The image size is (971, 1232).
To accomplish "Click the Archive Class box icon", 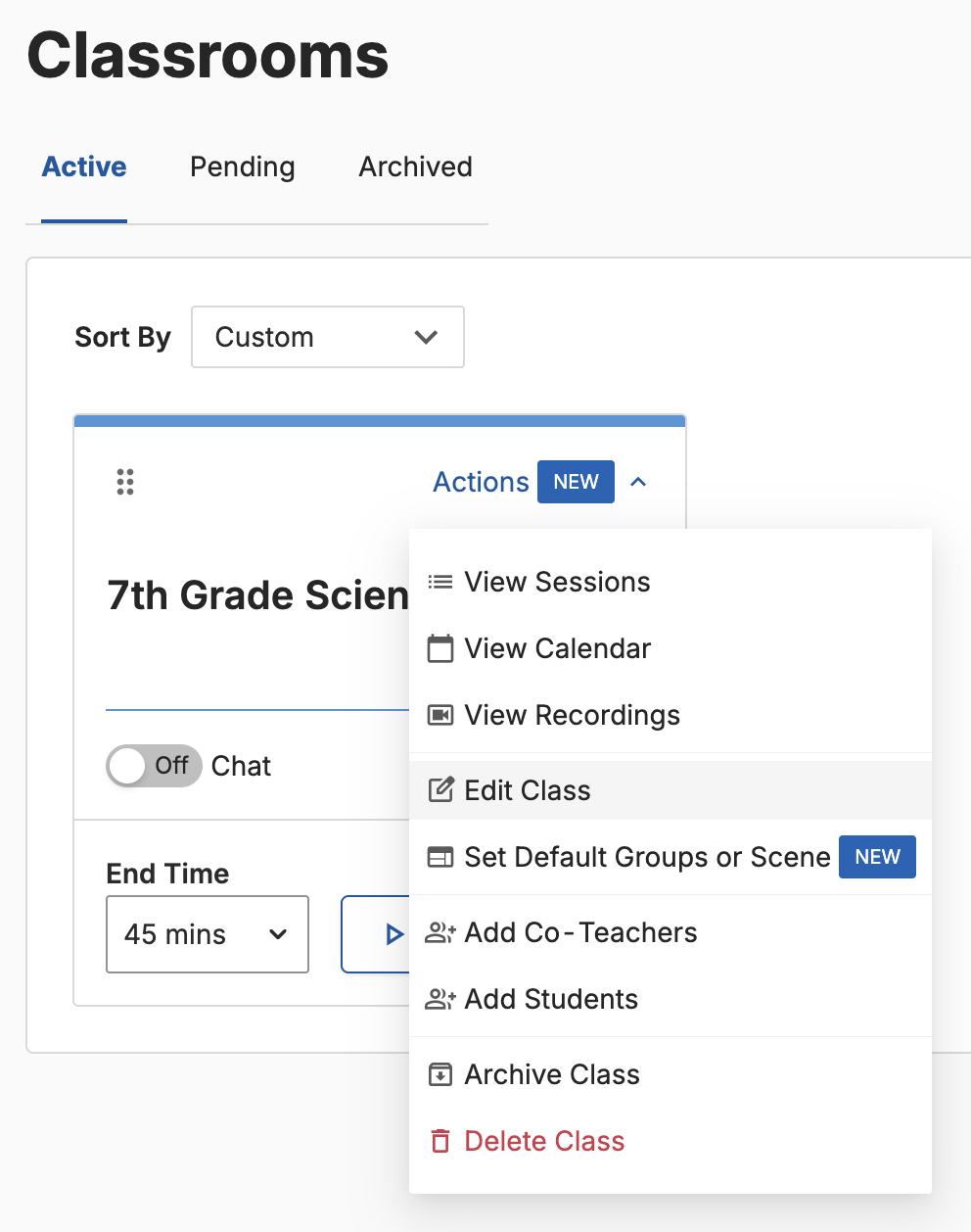I will click(x=440, y=1074).
